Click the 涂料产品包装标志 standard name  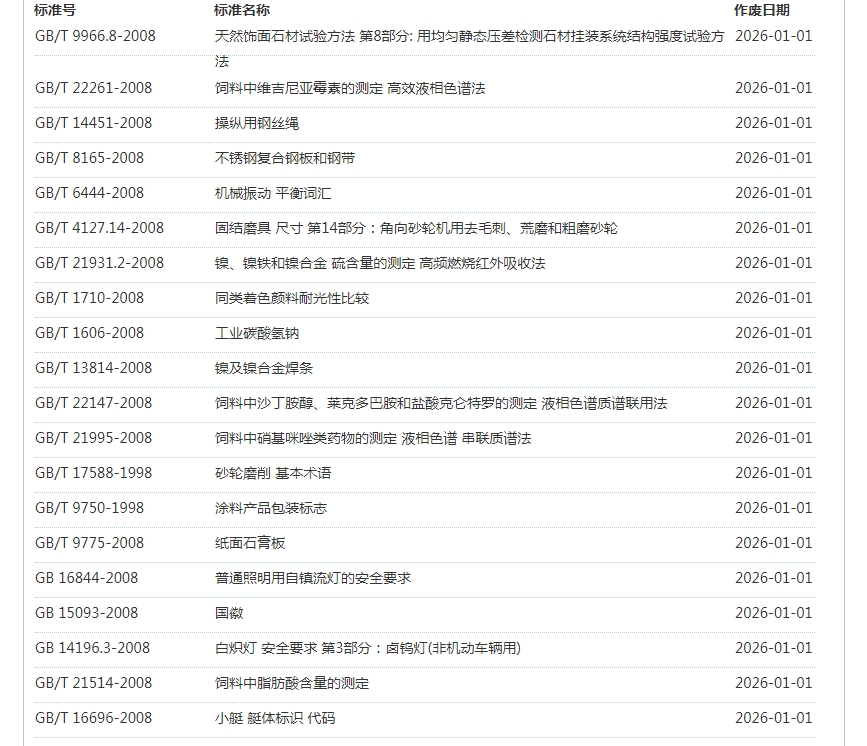click(x=270, y=508)
